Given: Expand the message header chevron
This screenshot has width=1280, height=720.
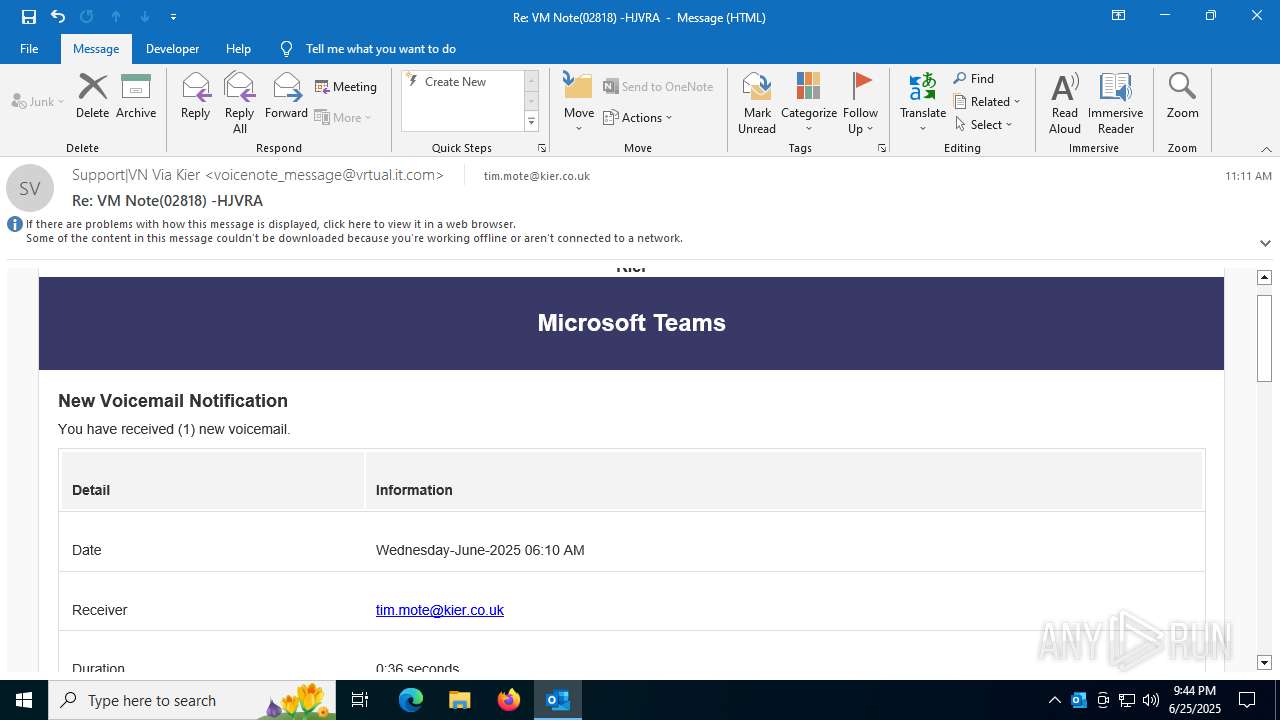Looking at the screenshot, I should tap(1265, 243).
